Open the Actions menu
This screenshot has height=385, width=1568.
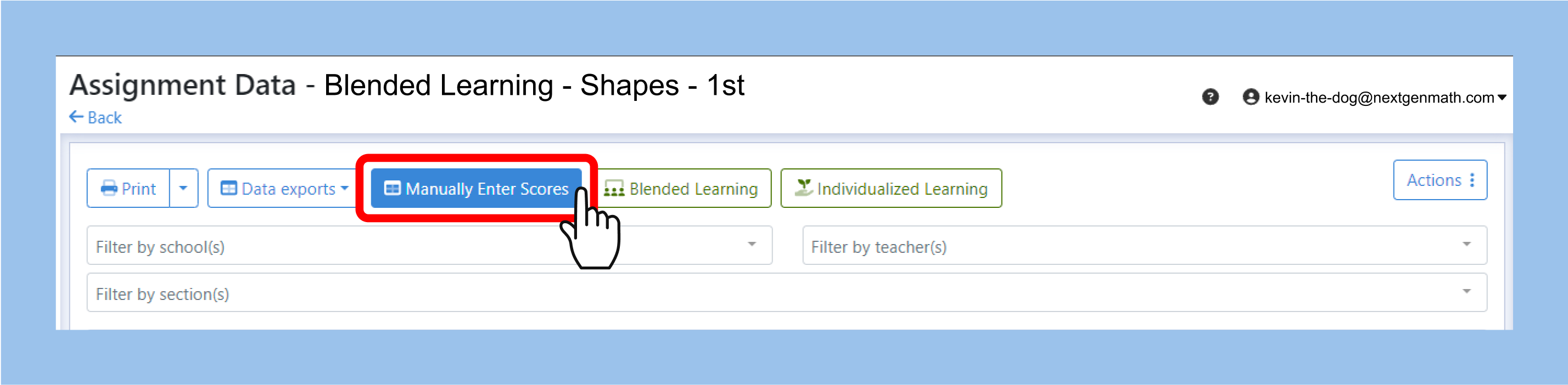coord(1440,180)
